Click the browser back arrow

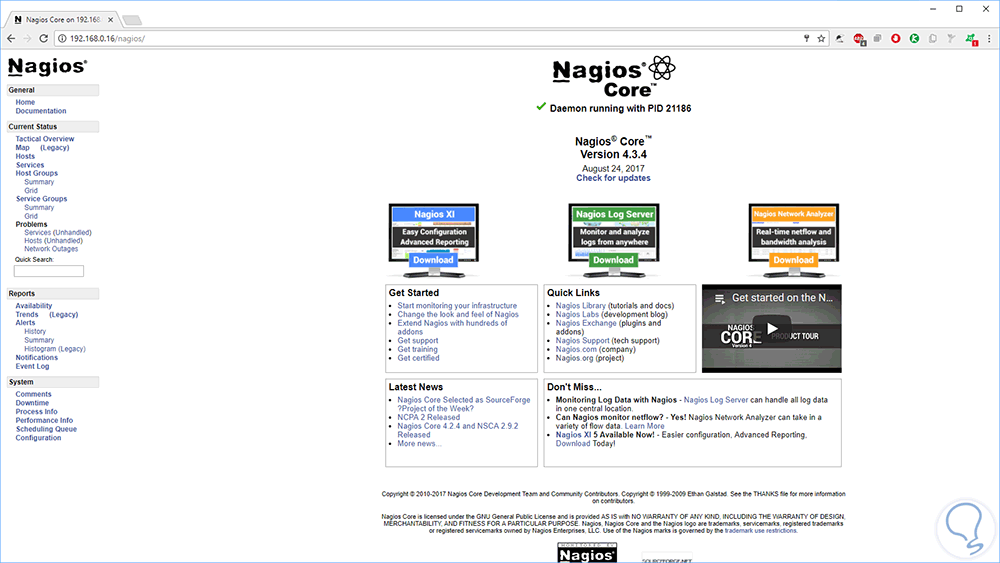[x=11, y=38]
